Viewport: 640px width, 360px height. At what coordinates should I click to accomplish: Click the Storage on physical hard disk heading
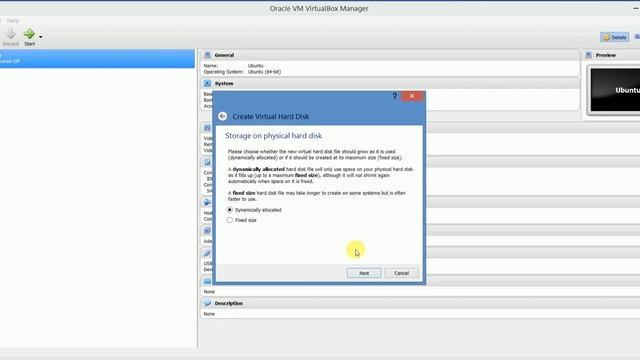[273, 136]
